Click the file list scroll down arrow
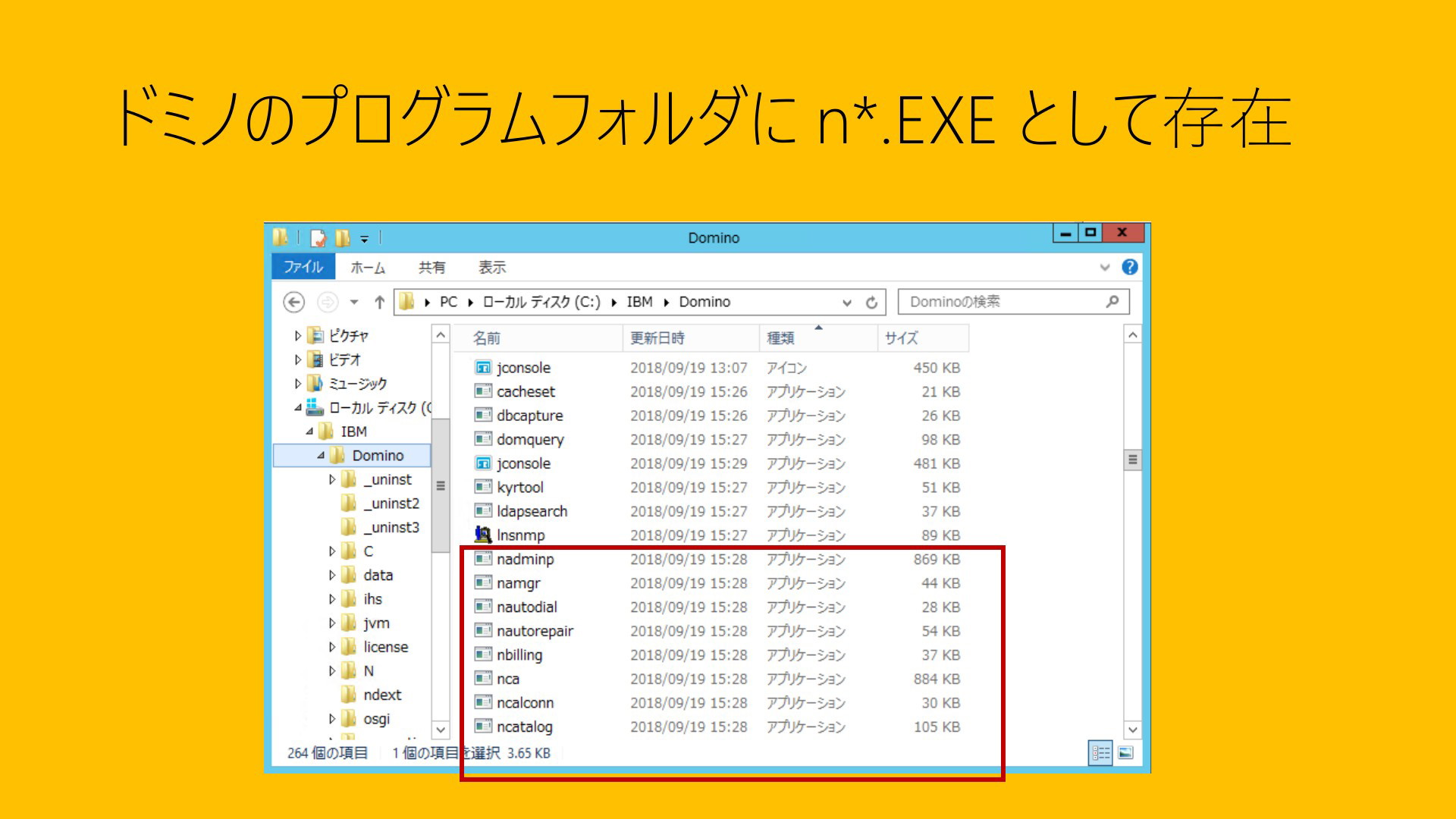 tap(1132, 730)
